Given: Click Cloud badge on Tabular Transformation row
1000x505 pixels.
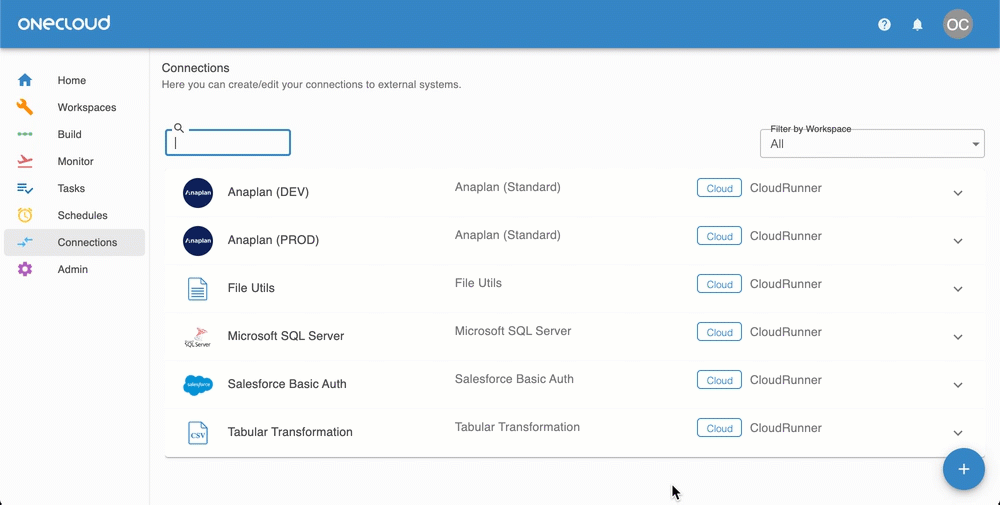Looking at the screenshot, I should coord(719,428).
